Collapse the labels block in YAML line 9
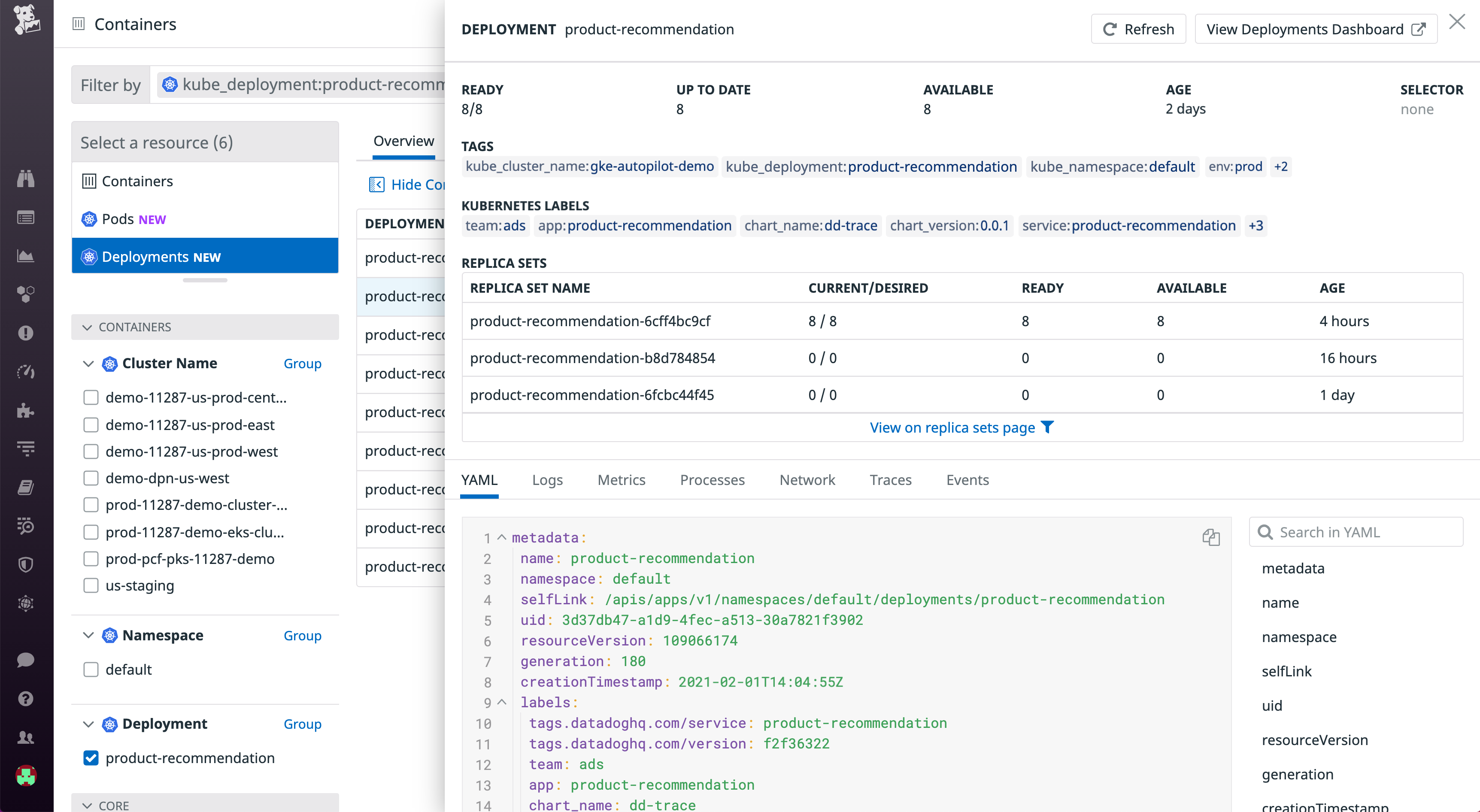1480x812 pixels. pos(501,702)
